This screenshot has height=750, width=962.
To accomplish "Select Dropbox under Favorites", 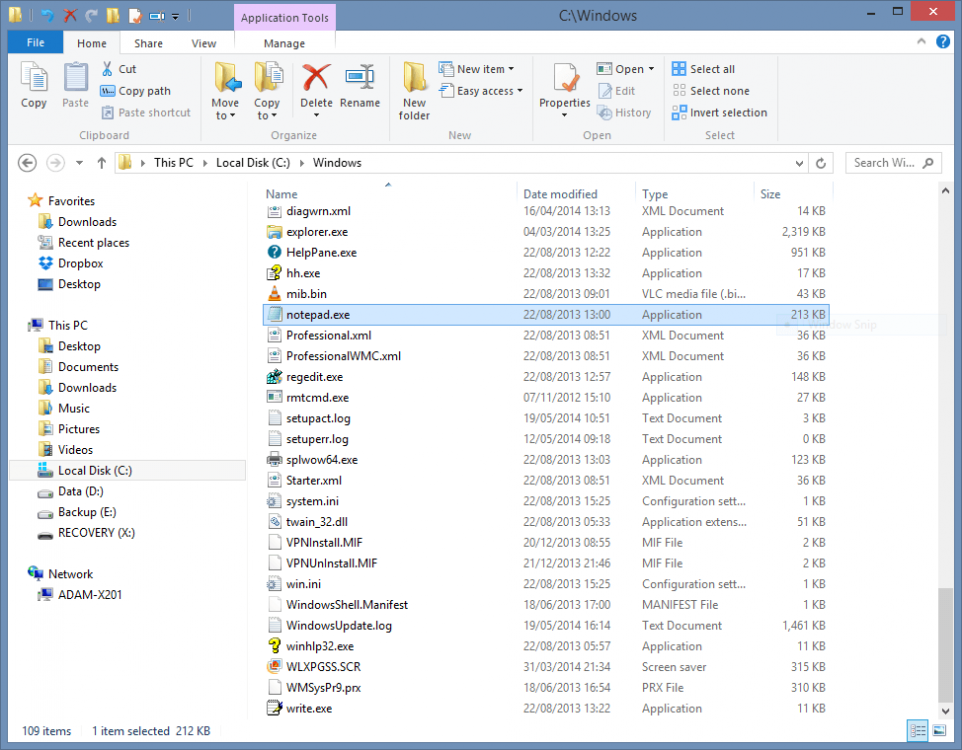I will [x=80, y=263].
